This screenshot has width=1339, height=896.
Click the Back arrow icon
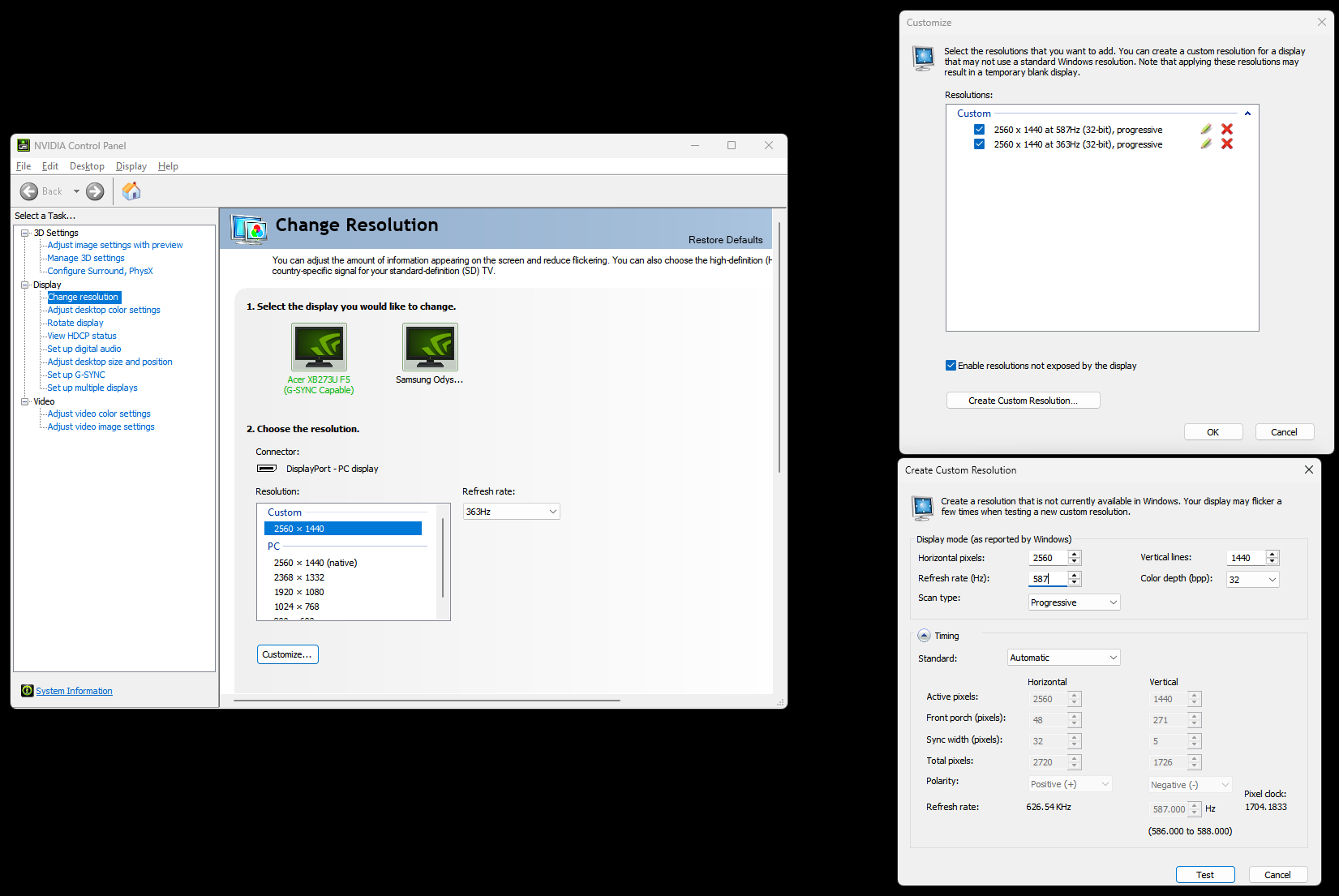tap(29, 191)
